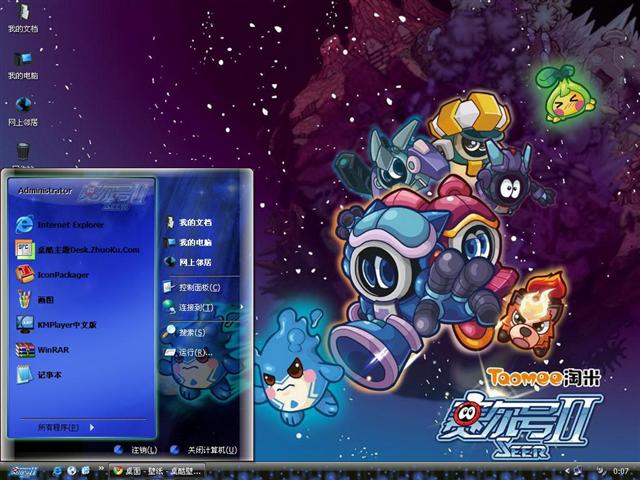Open the 我的文档 desktop icon
Screen dimensions: 640x480
23,18
